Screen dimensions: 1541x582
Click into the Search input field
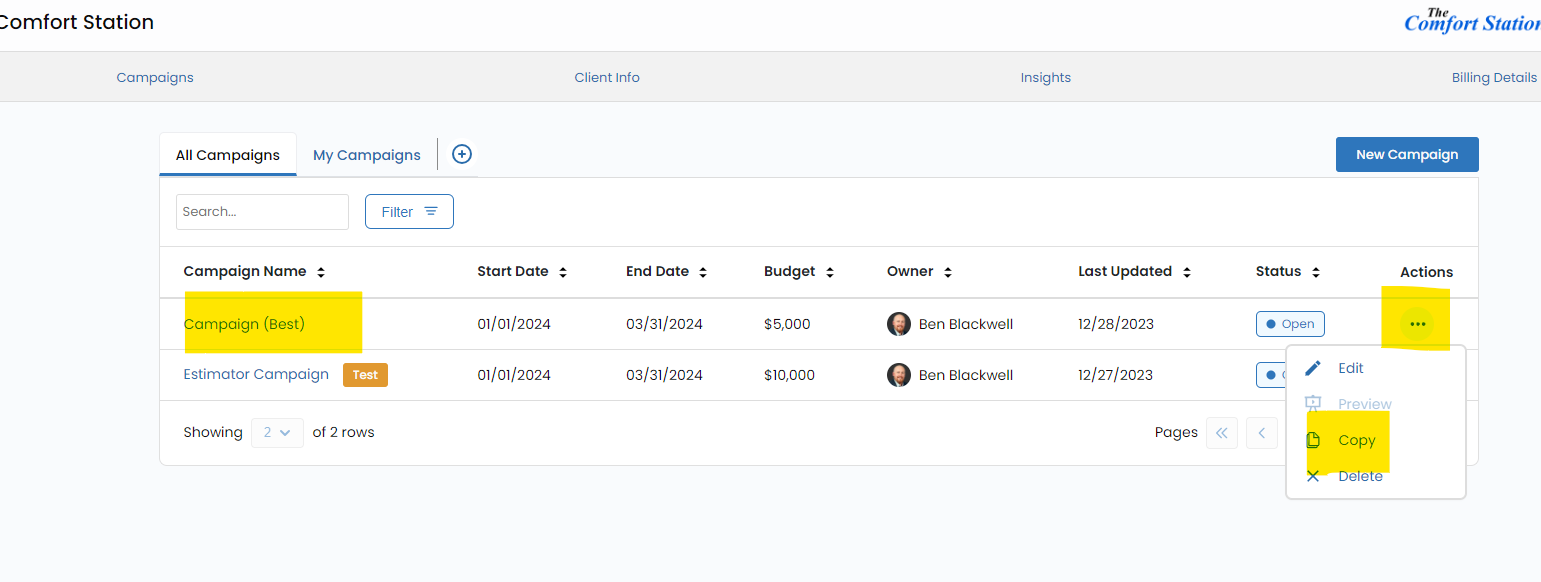(x=262, y=212)
